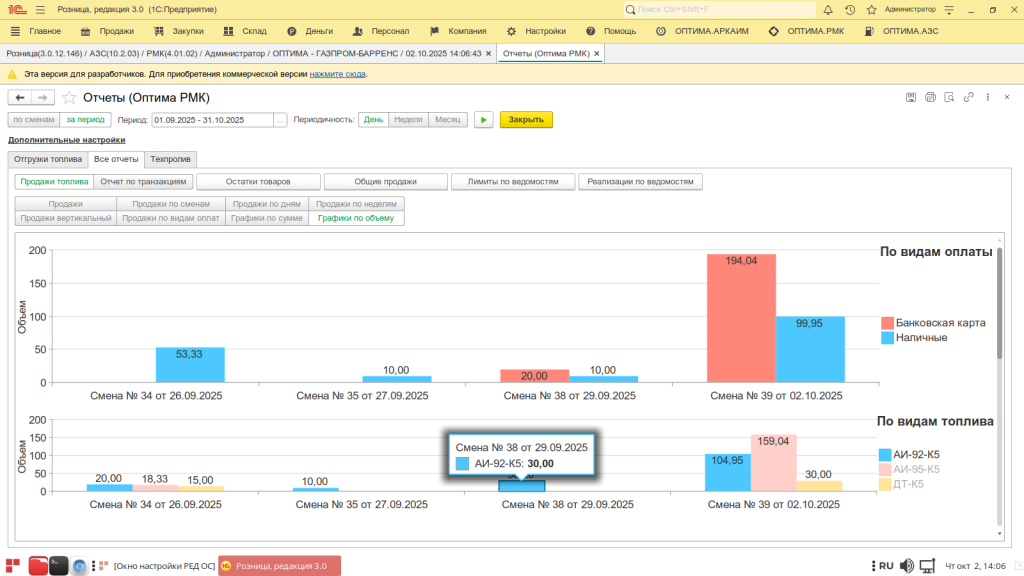Switch to 'Отгрузки топлива' tab
The width and height of the screenshot is (1024, 576).
tap(47, 159)
